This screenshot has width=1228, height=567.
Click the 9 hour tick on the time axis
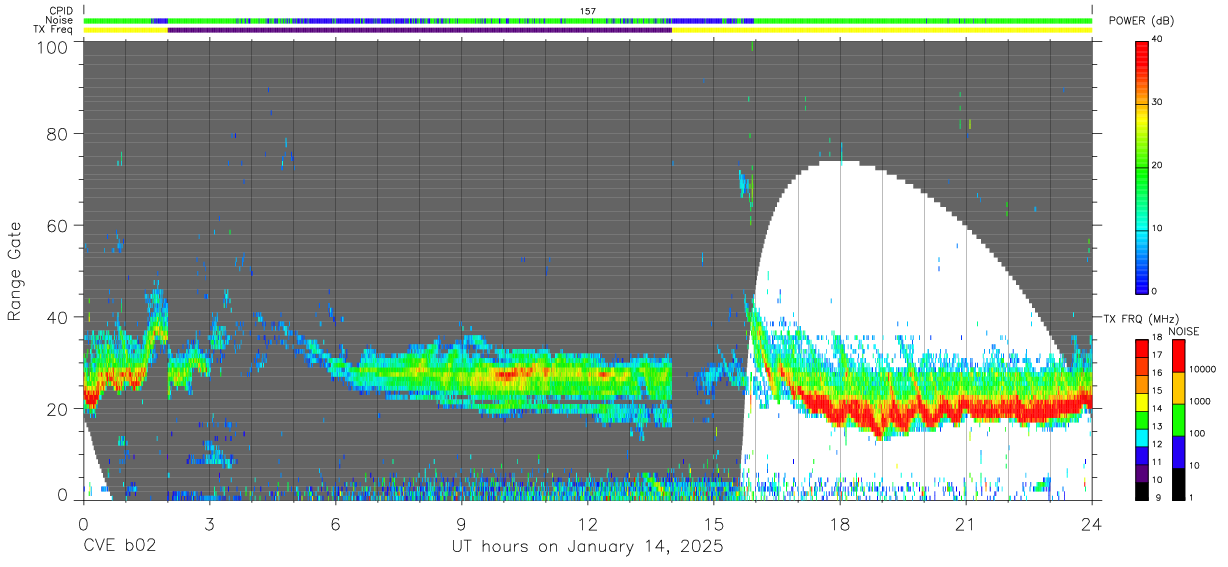tap(461, 523)
